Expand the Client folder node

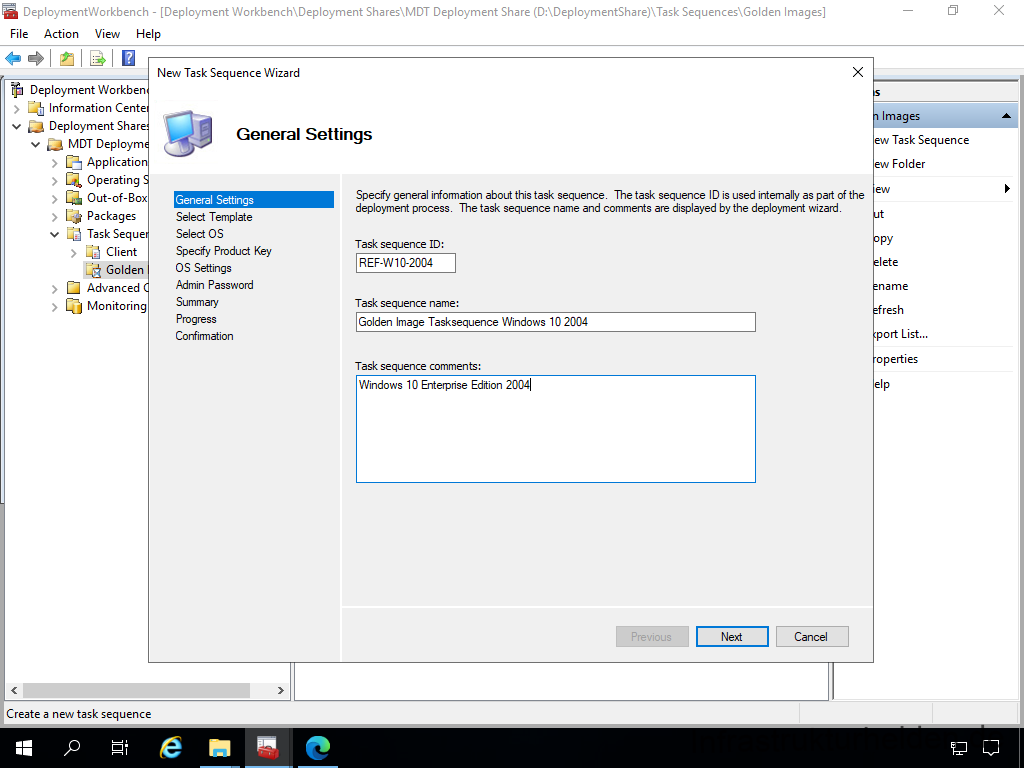point(74,252)
